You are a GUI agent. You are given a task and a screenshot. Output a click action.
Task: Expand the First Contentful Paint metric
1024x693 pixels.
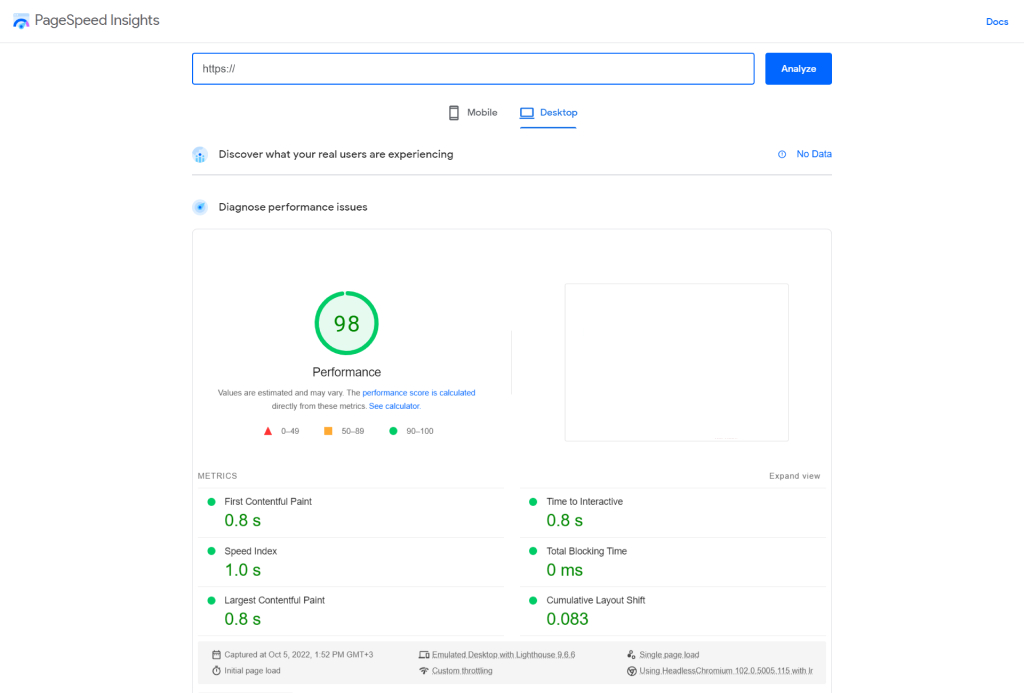[x=268, y=502]
